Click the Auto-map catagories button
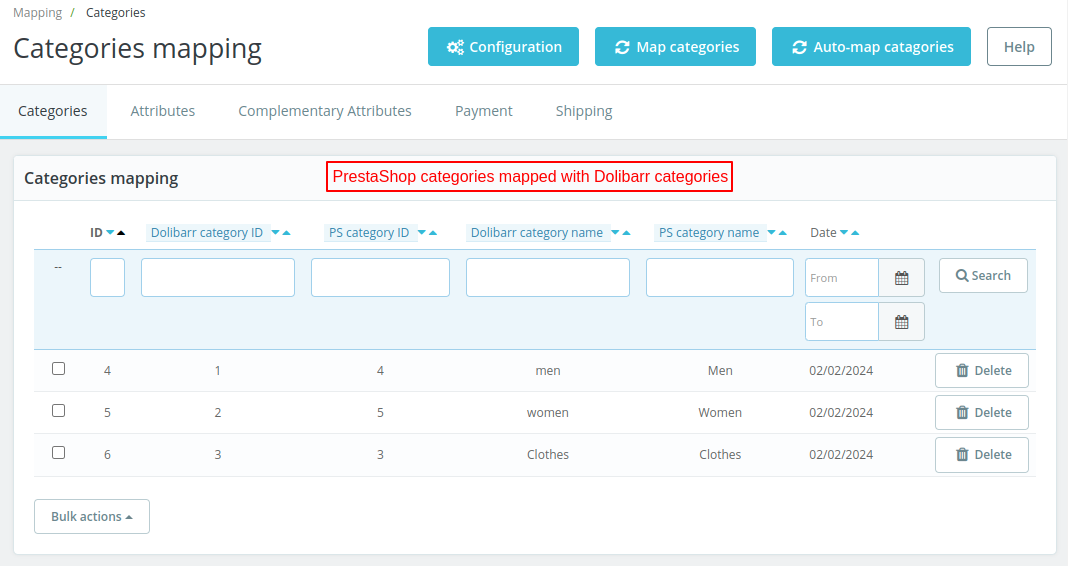 pyautogui.click(x=871, y=47)
